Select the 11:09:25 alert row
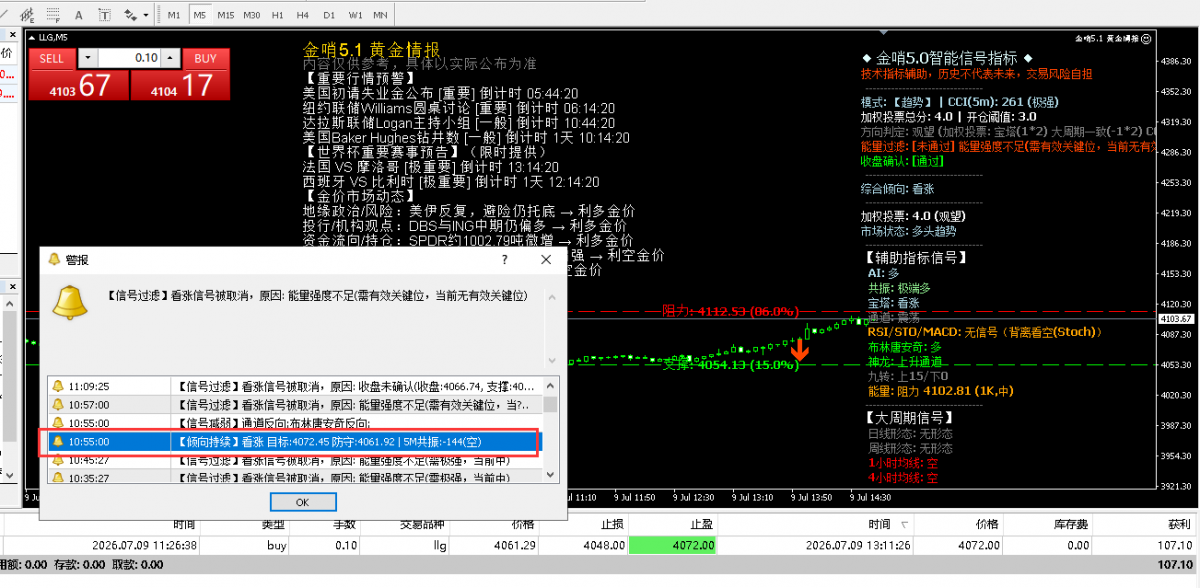 click(x=295, y=386)
